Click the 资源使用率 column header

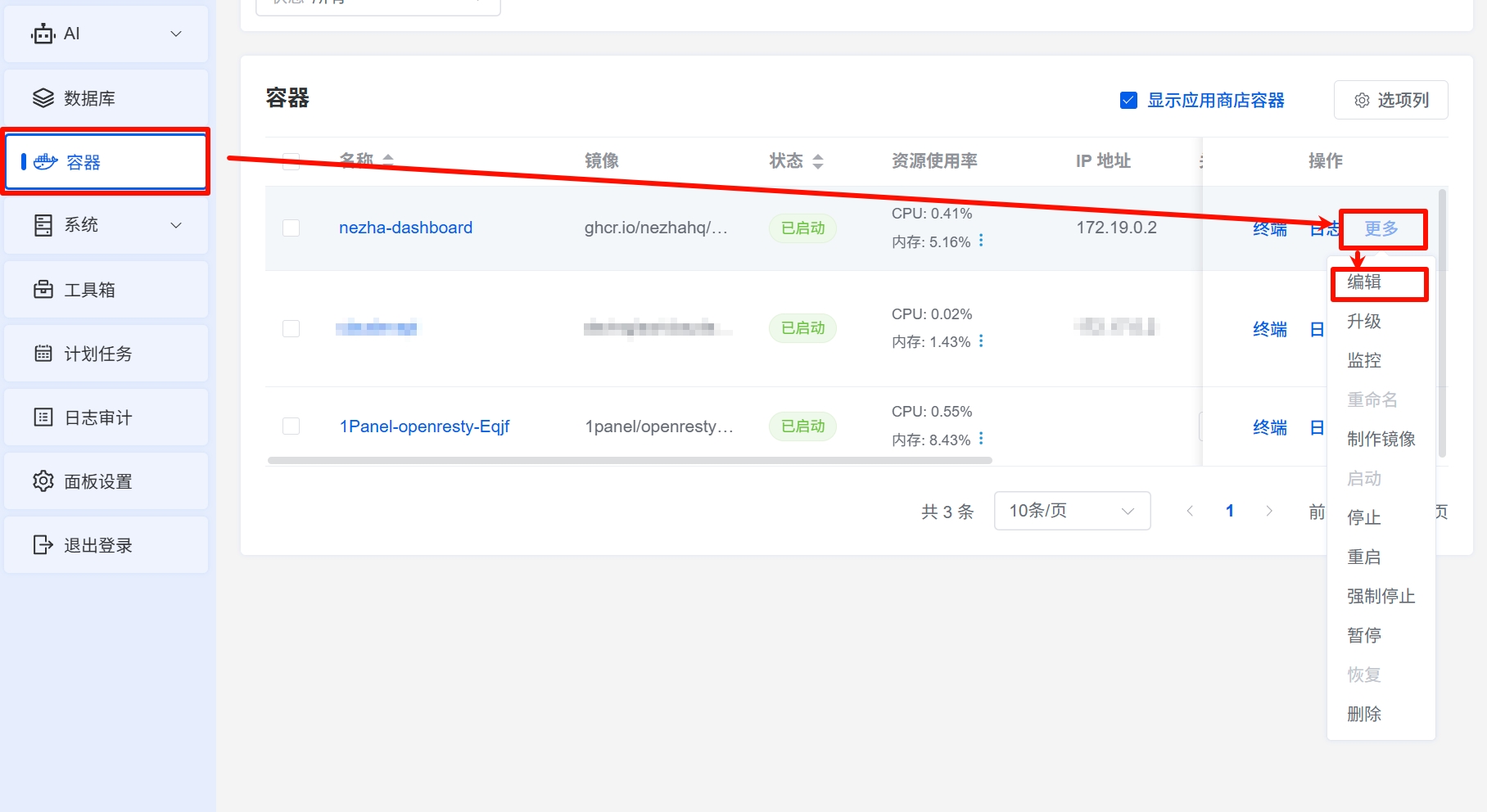934,160
